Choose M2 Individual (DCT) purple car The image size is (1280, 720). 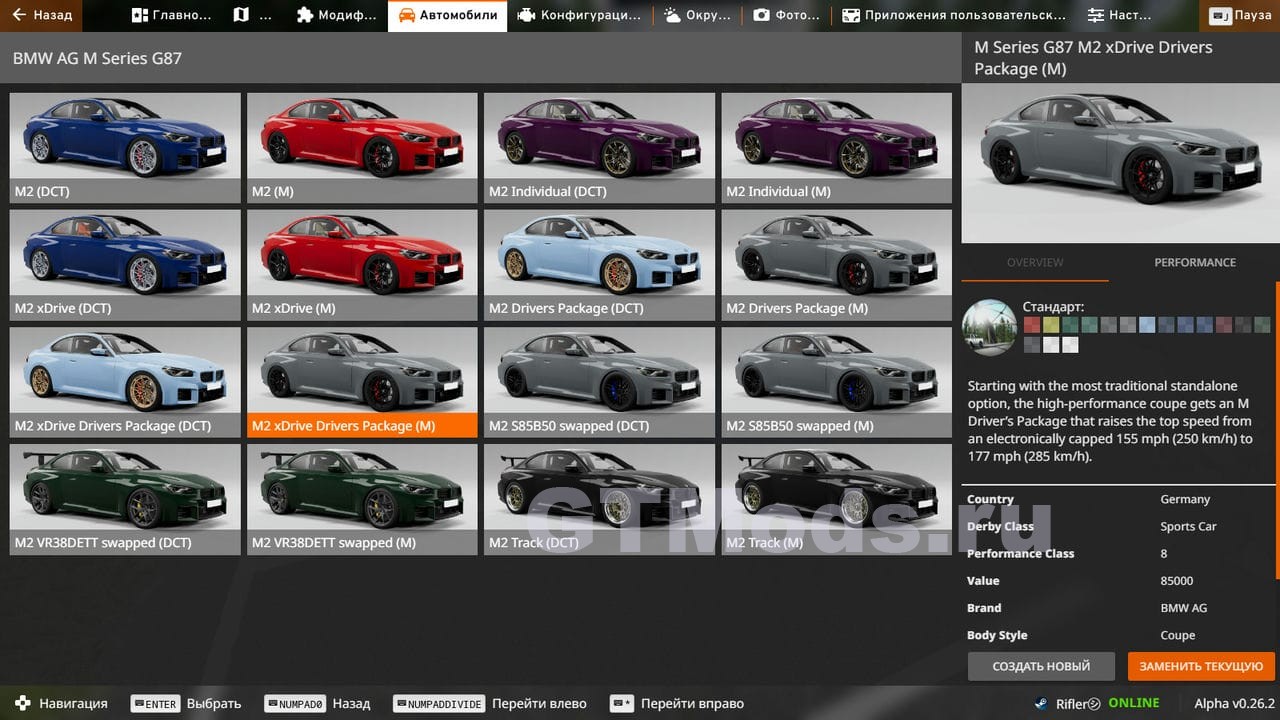pos(599,148)
